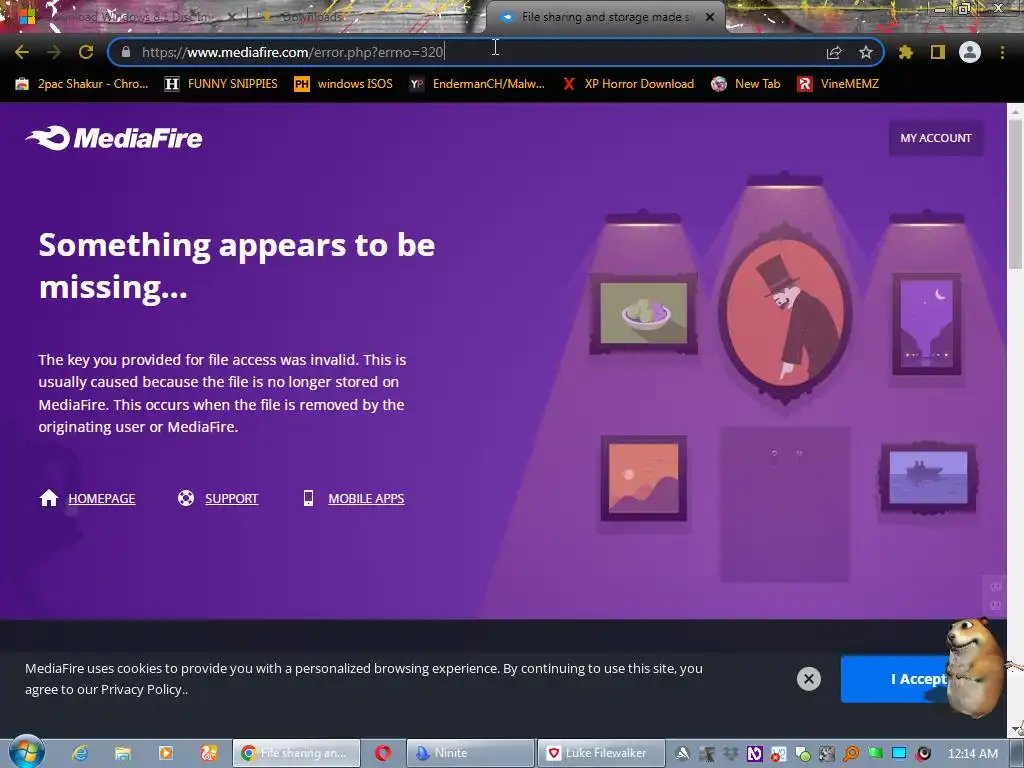Go back using the browser back arrow
Image resolution: width=1024 pixels, height=768 pixels.
22,52
